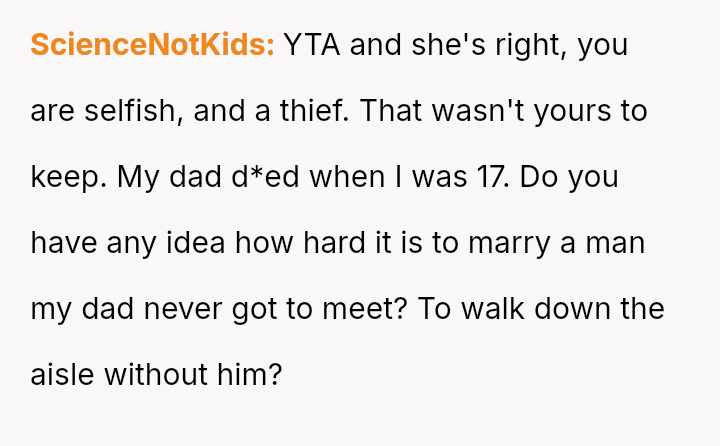The width and height of the screenshot is (720, 446).
Task: Click the word "selfish" in the comment
Action: [x=137, y=111]
